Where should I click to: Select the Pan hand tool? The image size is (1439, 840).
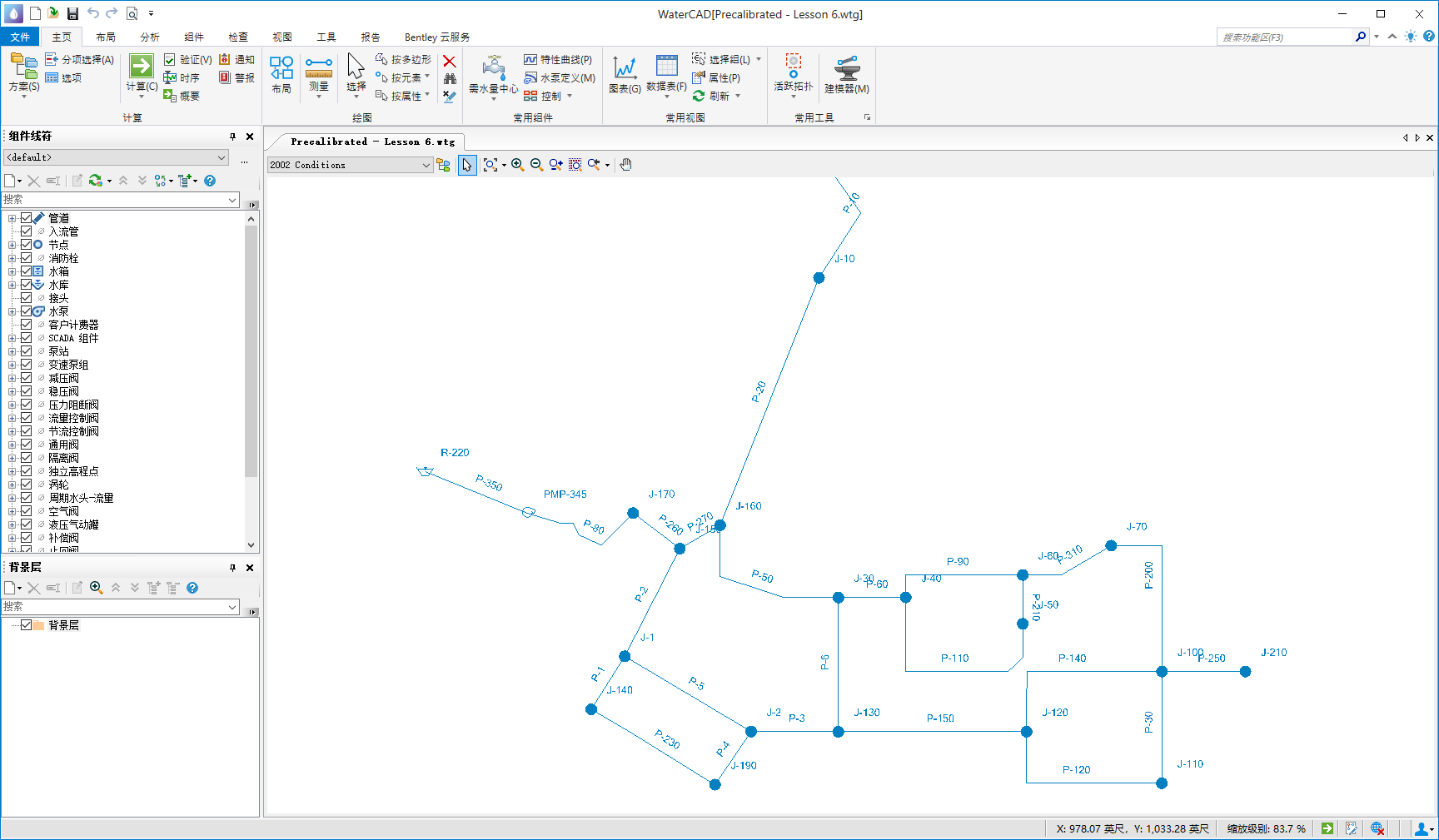[x=626, y=165]
